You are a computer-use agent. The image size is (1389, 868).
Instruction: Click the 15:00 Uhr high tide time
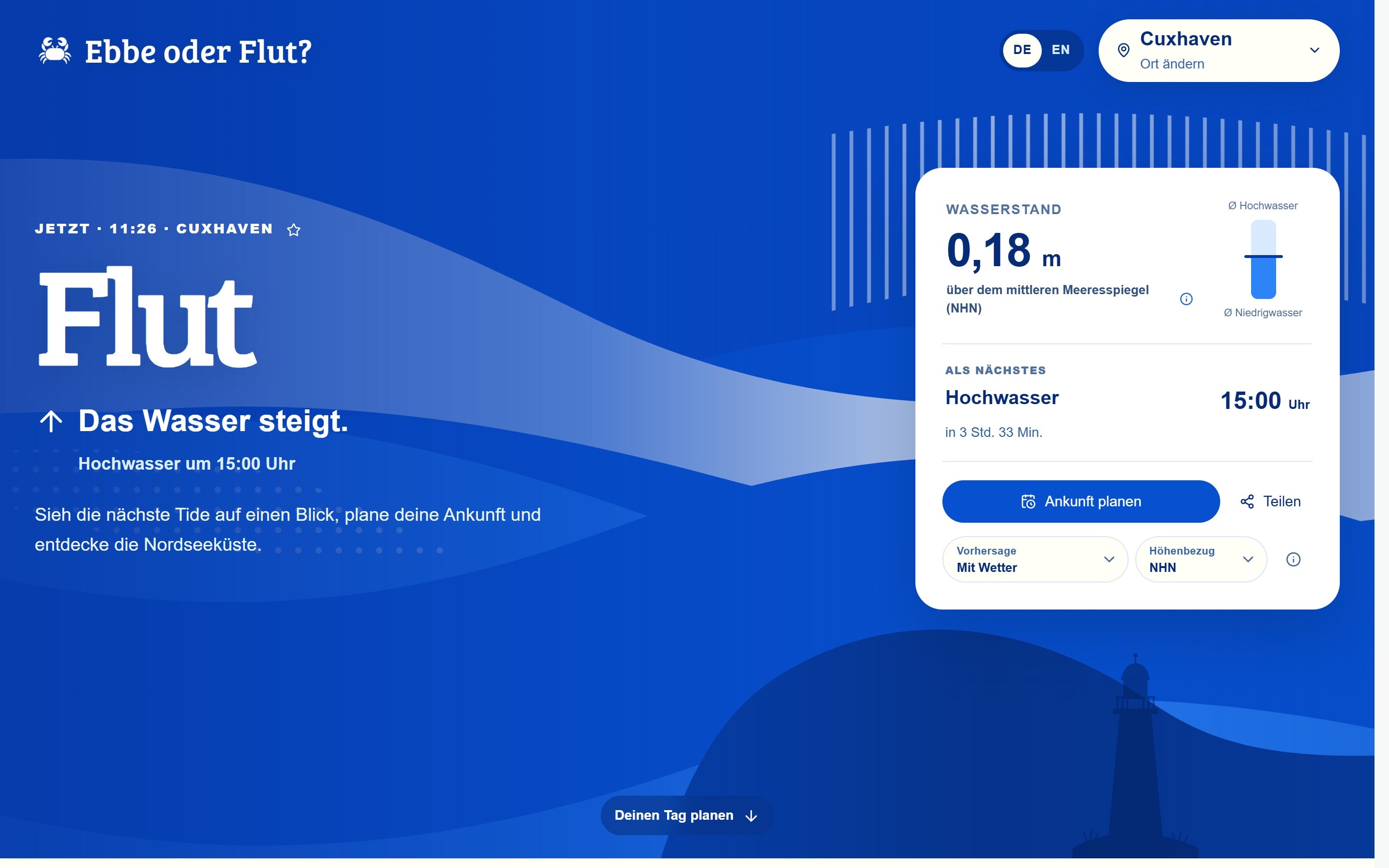pyautogui.click(x=1265, y=401)
